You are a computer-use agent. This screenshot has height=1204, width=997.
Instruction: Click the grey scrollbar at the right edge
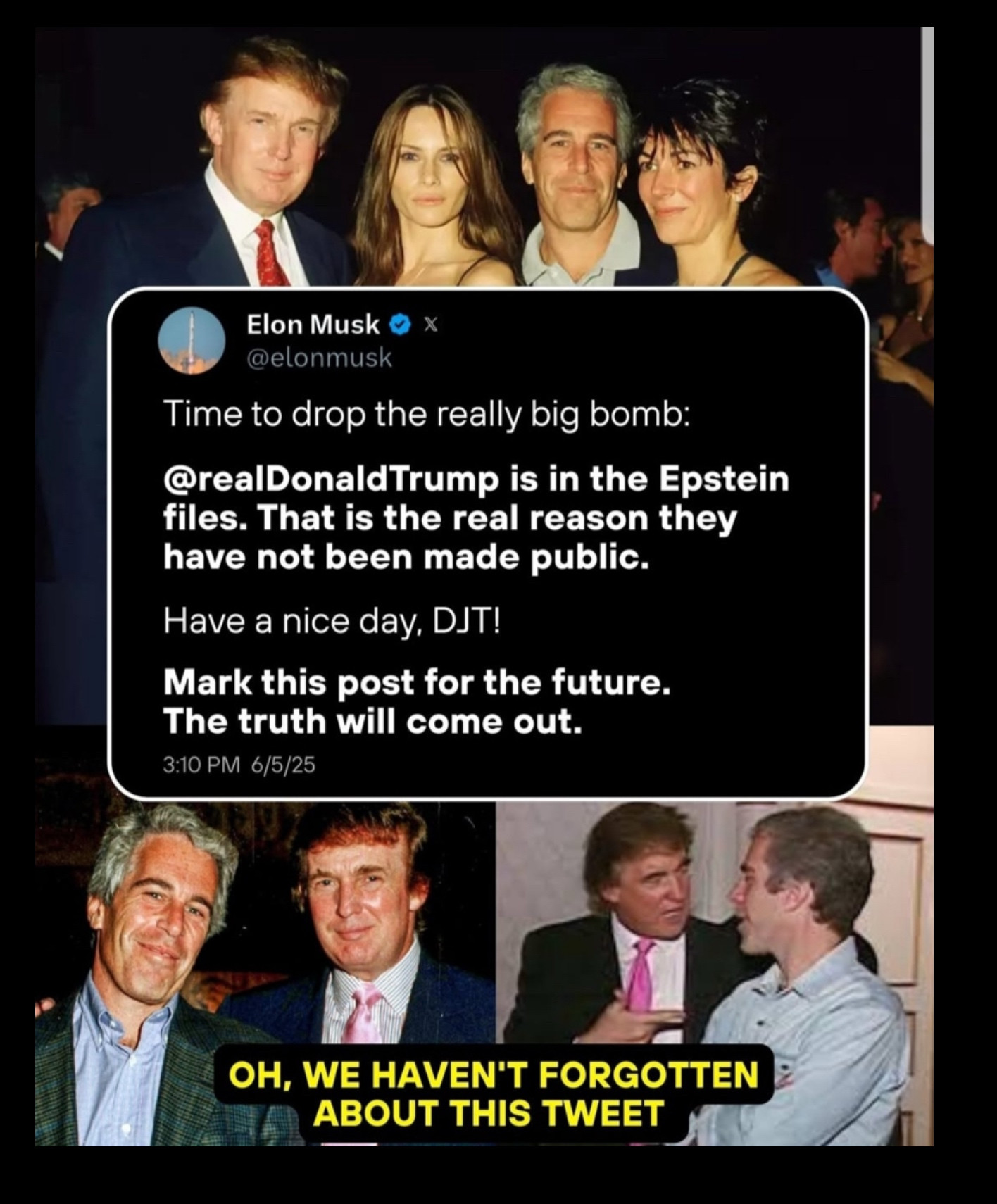pyautogui.click(x=928, y=120)
